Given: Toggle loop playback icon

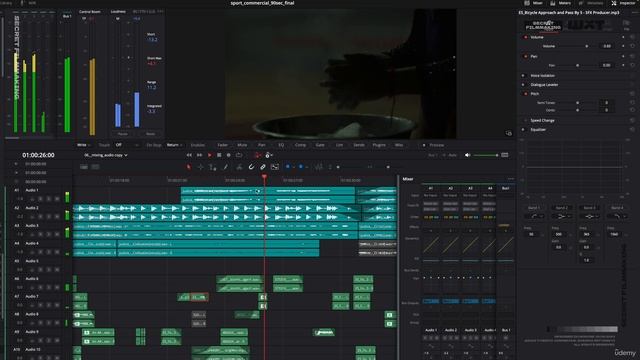Looking at the screenshot, I should [239, 155].
